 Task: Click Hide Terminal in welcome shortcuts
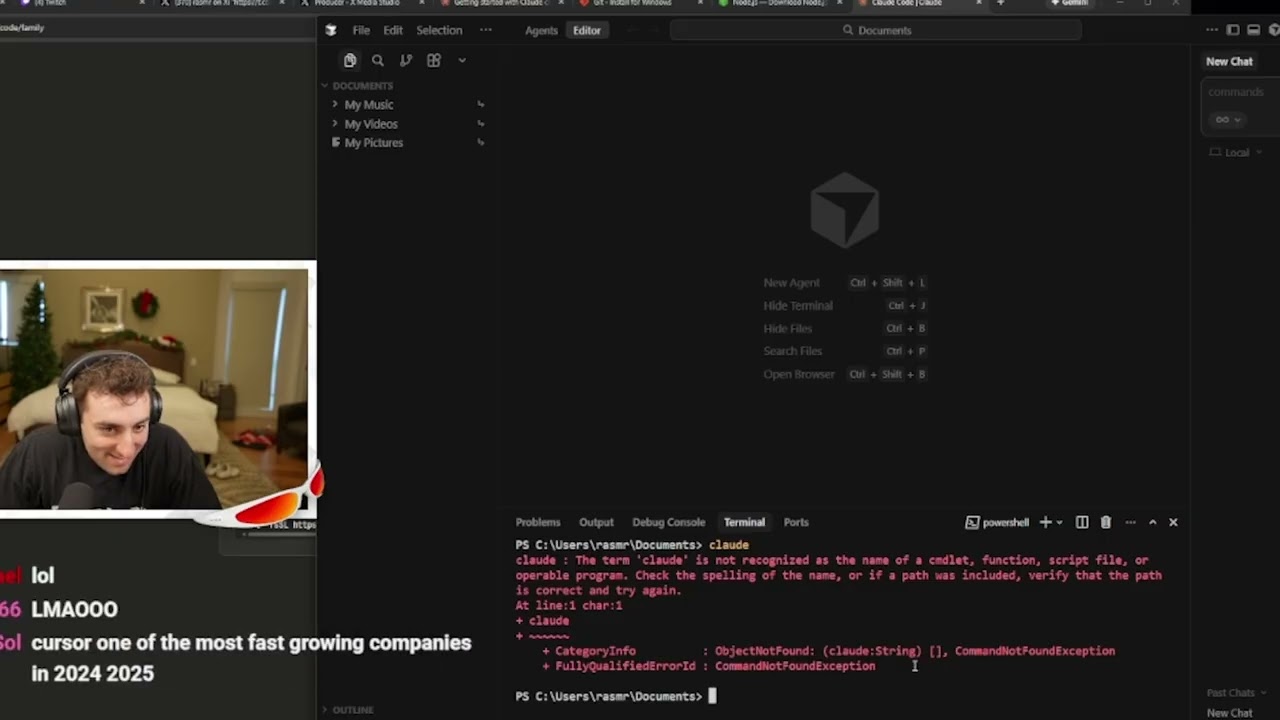[797, 306]
